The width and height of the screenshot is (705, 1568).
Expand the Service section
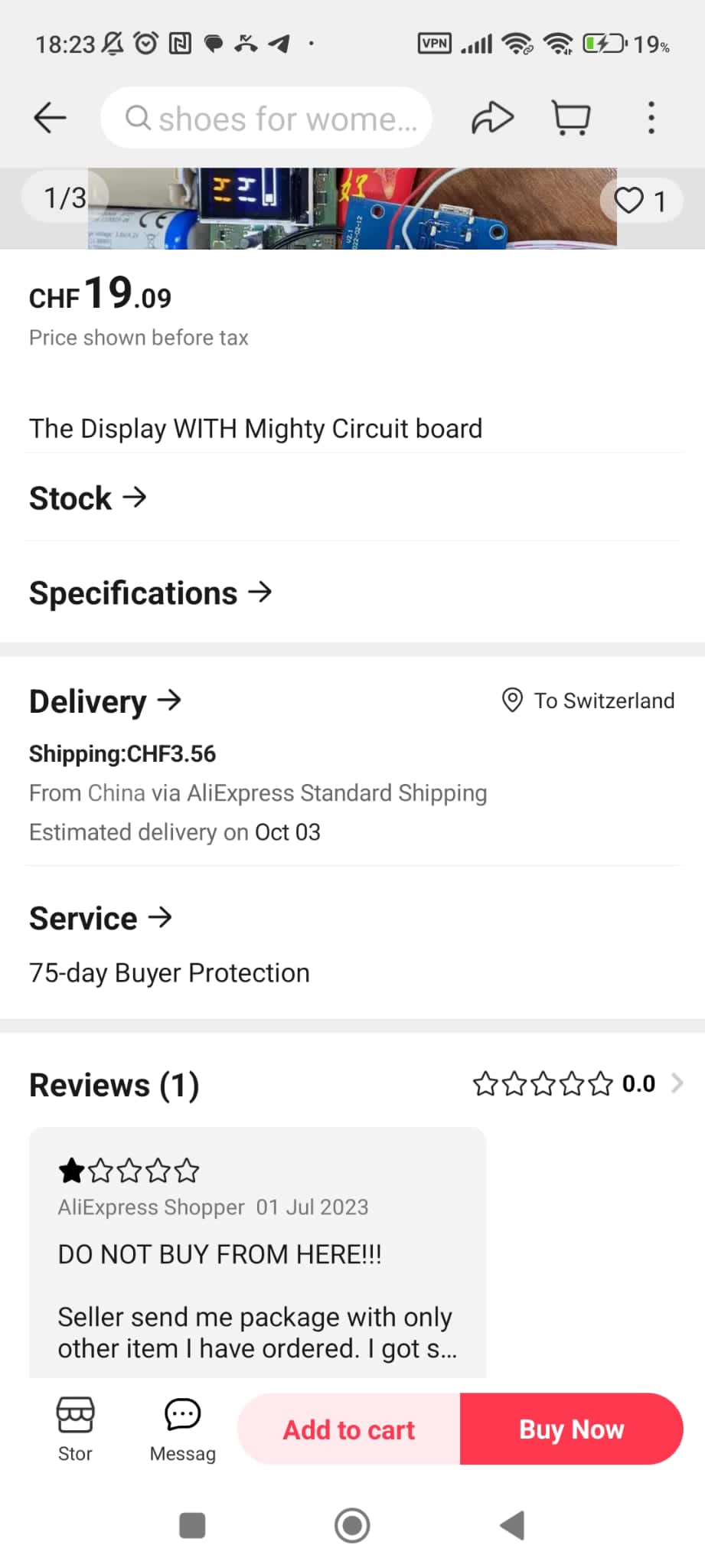tap(101, 918)
